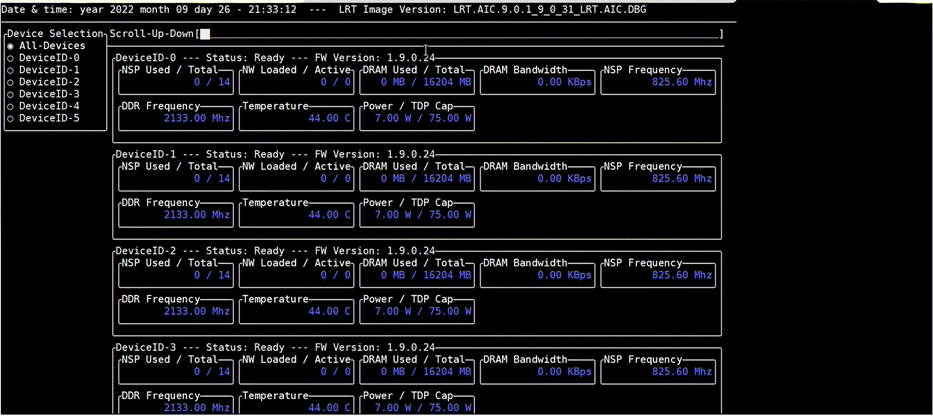The image size is (933, 416).
Task: Click DeviceID-3 DRAM Bandwidth value
Action: (x=565, y=371)
